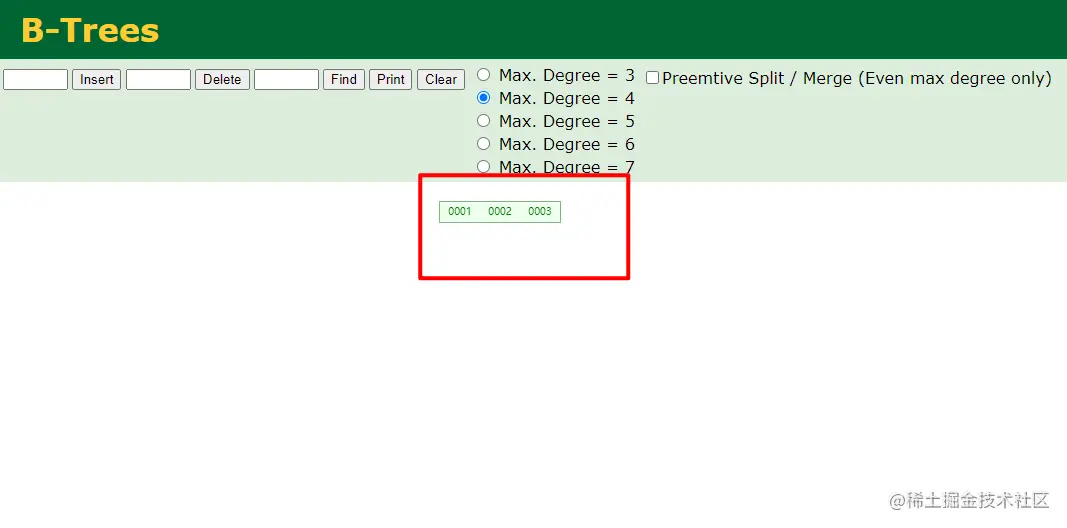Image resolution: width=1067 pixels, height=528 pixels.
Task: Enable Preemtive Split / Merge checkbox
Action: pyautogui.click(x=653, y=78)
